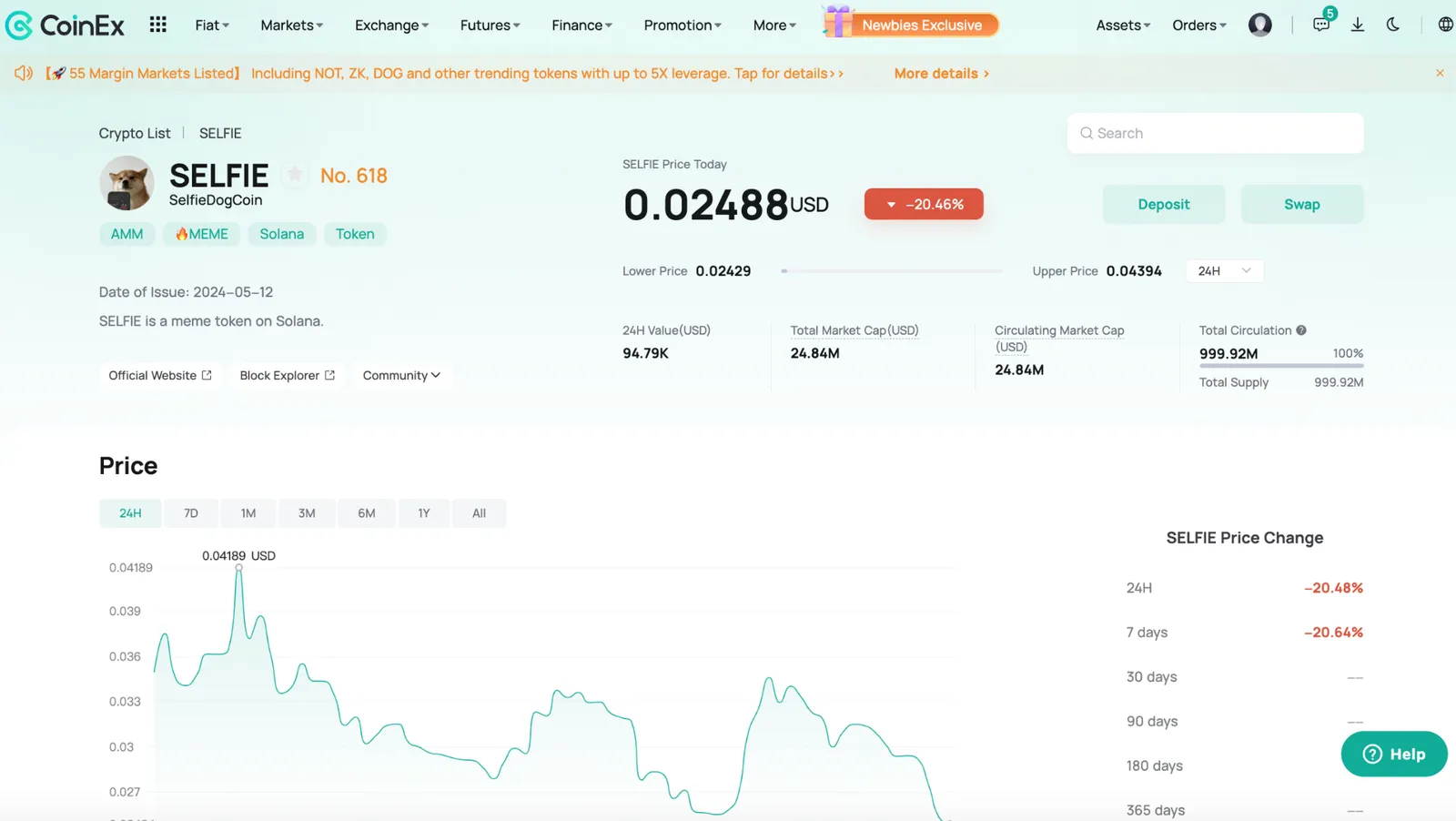Click More details link in banner
The image size is (1456, 821).
[x=942, y=73]
